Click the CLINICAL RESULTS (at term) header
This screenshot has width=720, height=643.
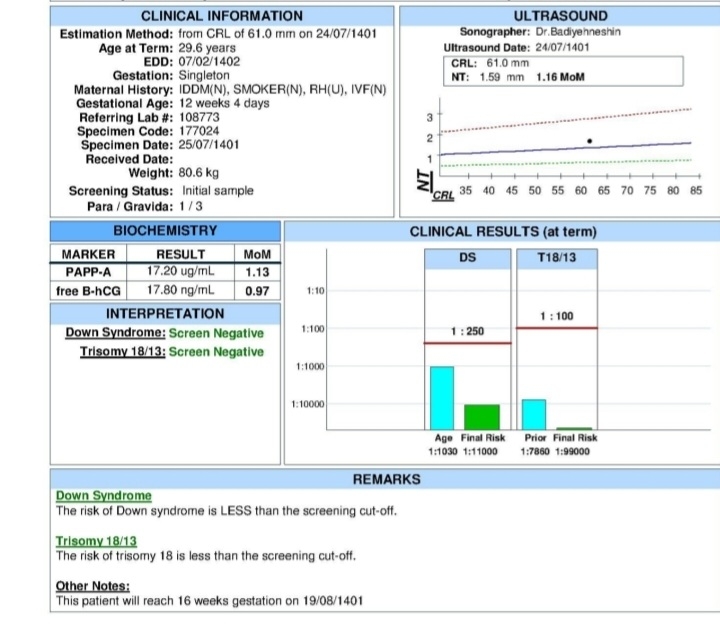point(503,231)
